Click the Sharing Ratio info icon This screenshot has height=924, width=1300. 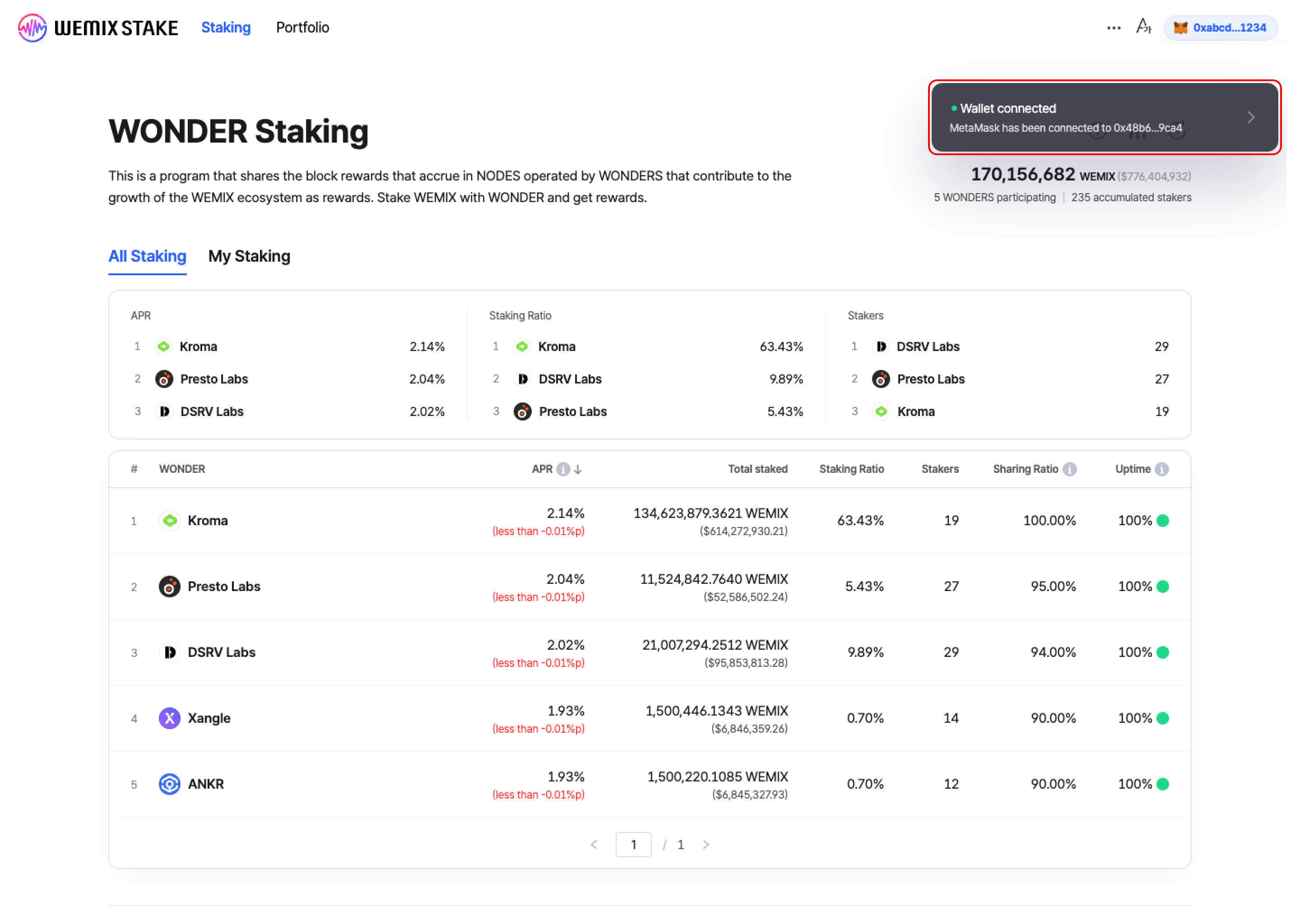(1069, 469)
